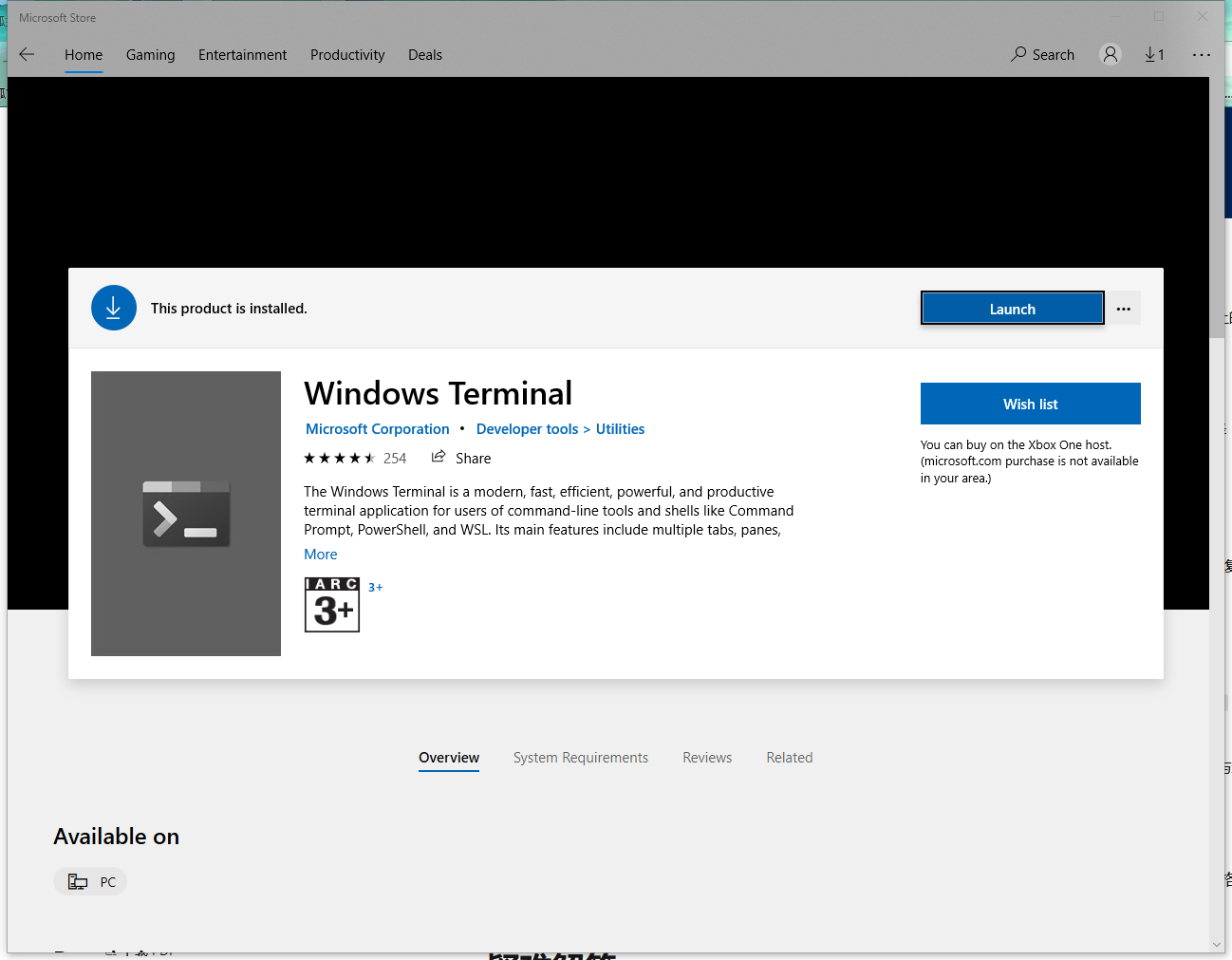Open Utilities subcategory link
The height and width of the screenshot is (960, 1232).
point(620,429)
